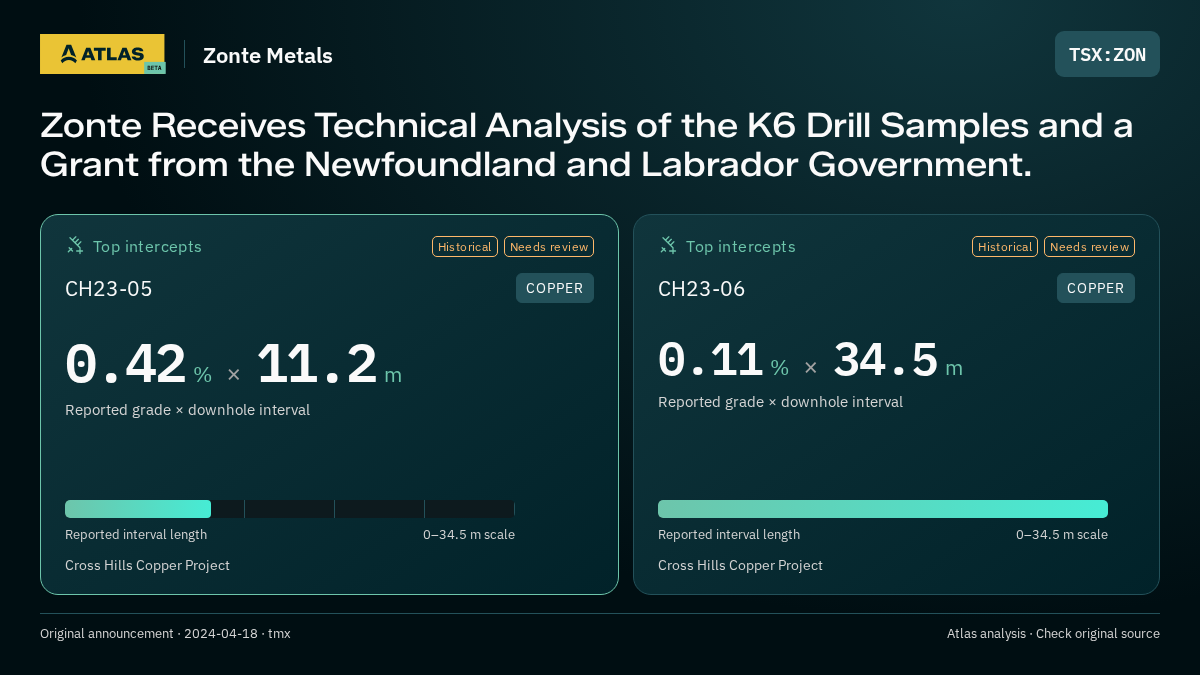This screenshot has height=675, width=1200.
Task: Click the Needs review tag on CH23-05 card
Action: click(x=549, y=247)
